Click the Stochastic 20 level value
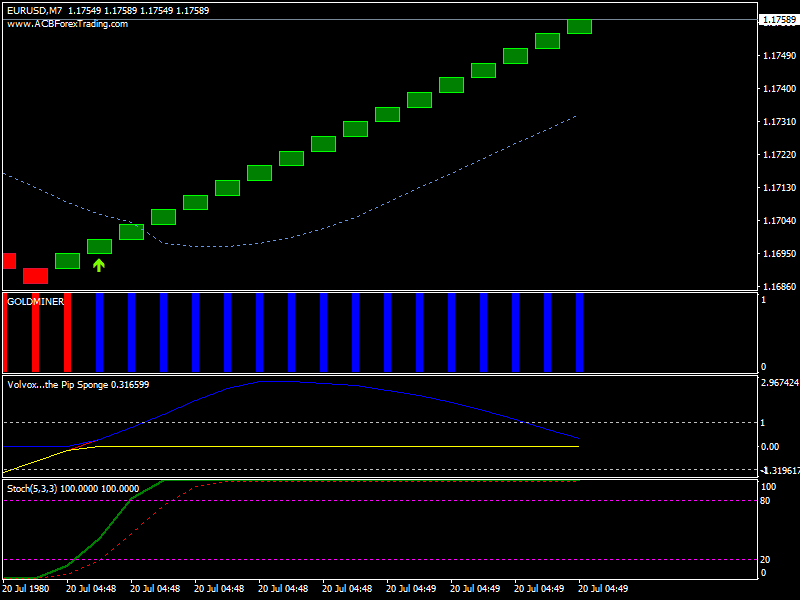Screen dimensions: 800x600 coord(767,560)
